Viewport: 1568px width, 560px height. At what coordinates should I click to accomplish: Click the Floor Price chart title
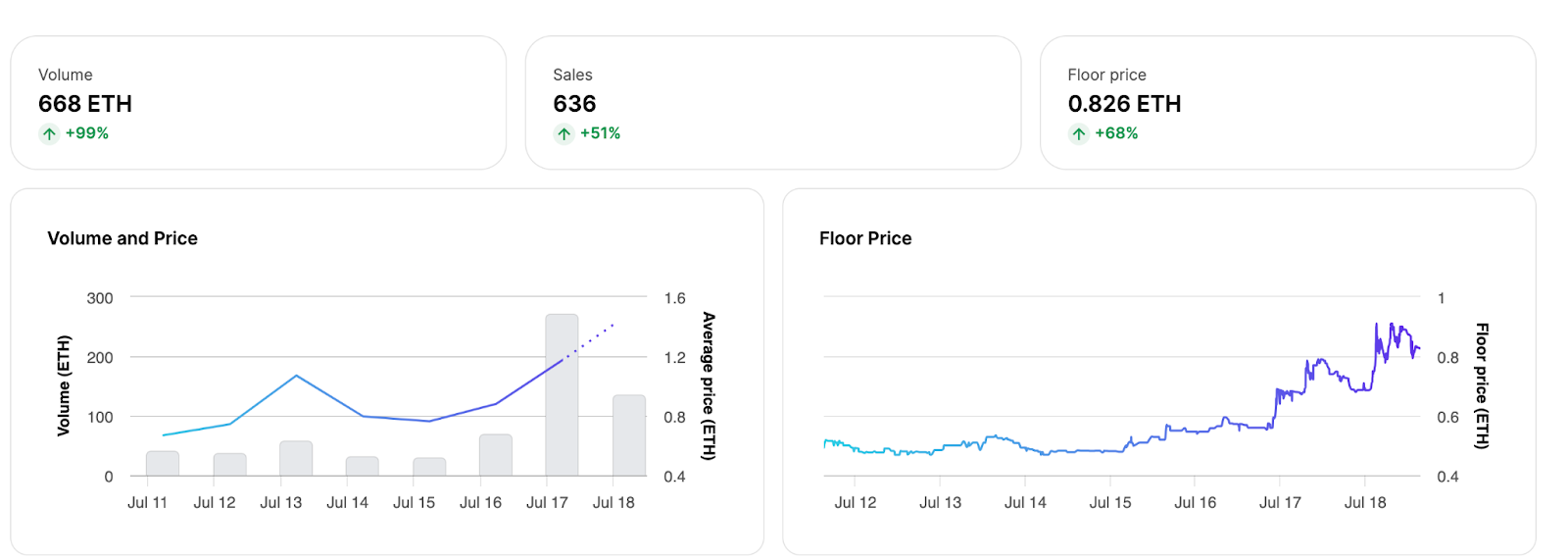point(865,238)
